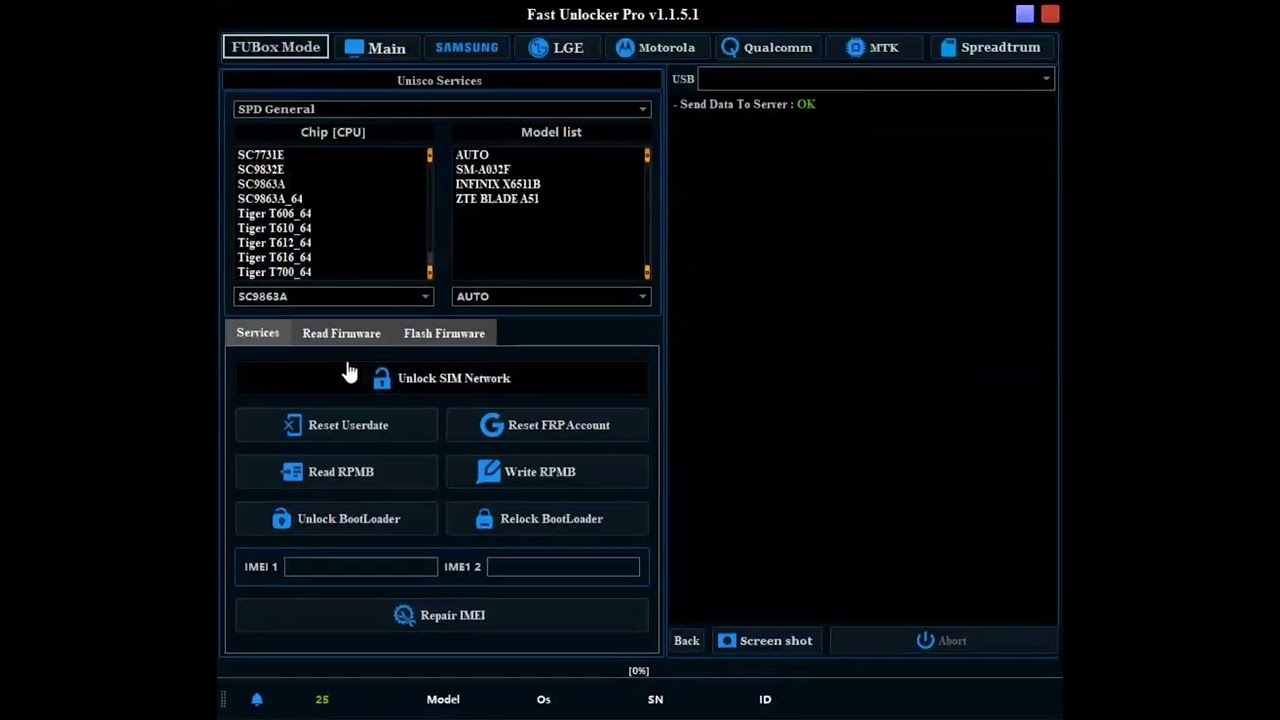Switch to the SAMSUNG tab
1280x720 pixels.
[466, 48]
